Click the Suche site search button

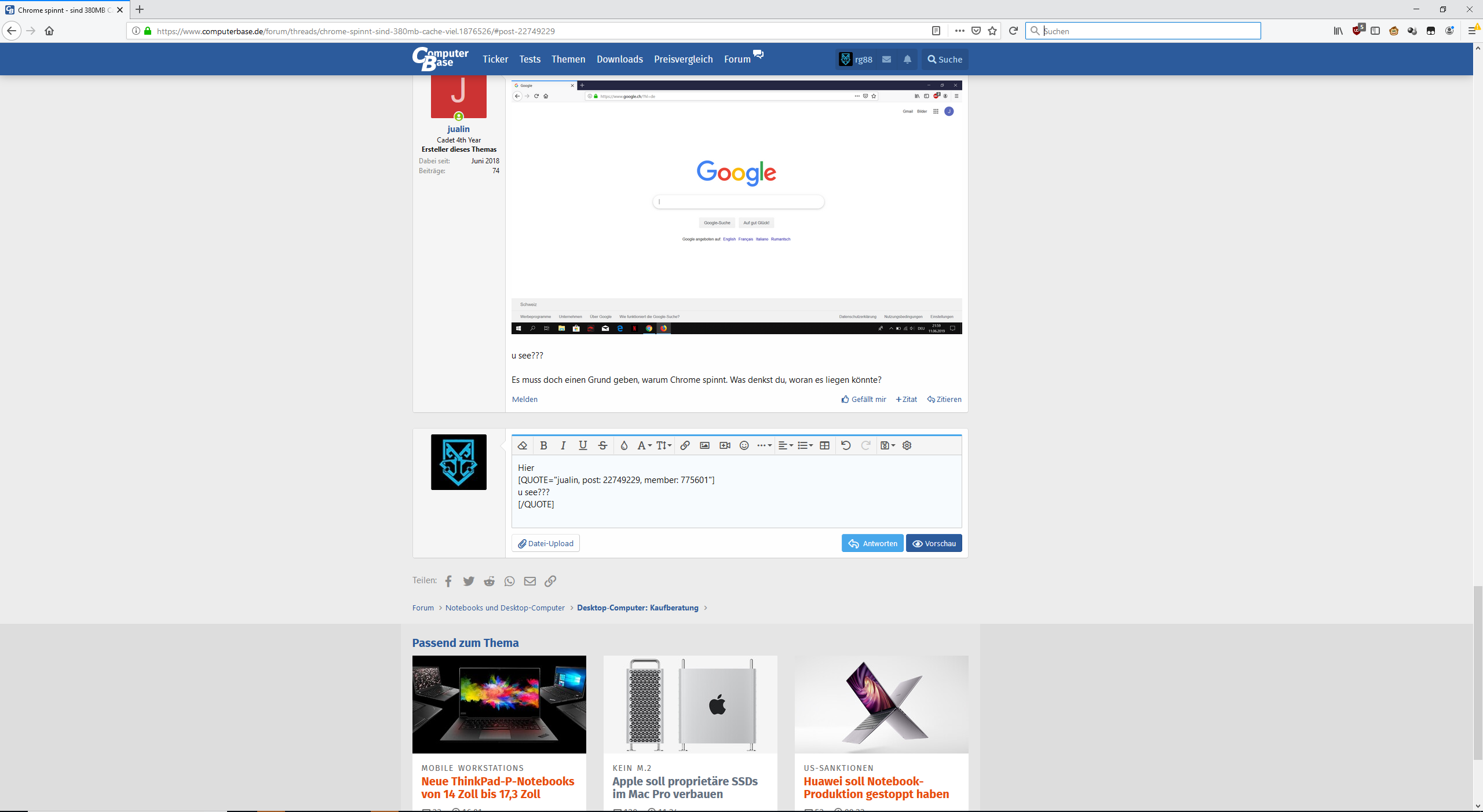pos(945,59)
